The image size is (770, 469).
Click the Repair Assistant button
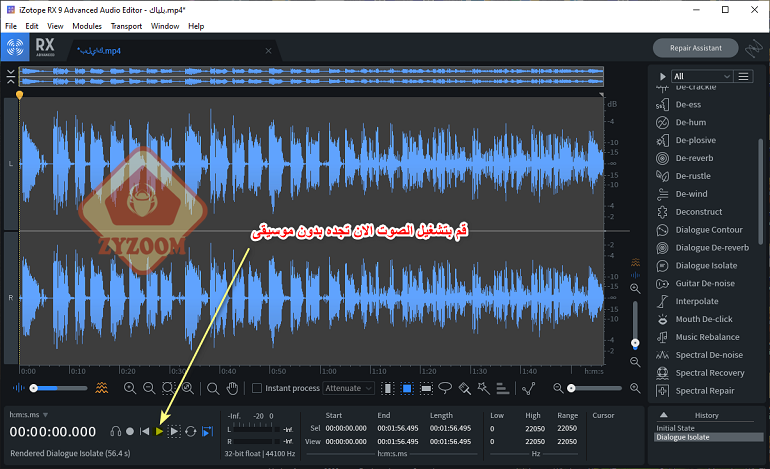point(695,48)
